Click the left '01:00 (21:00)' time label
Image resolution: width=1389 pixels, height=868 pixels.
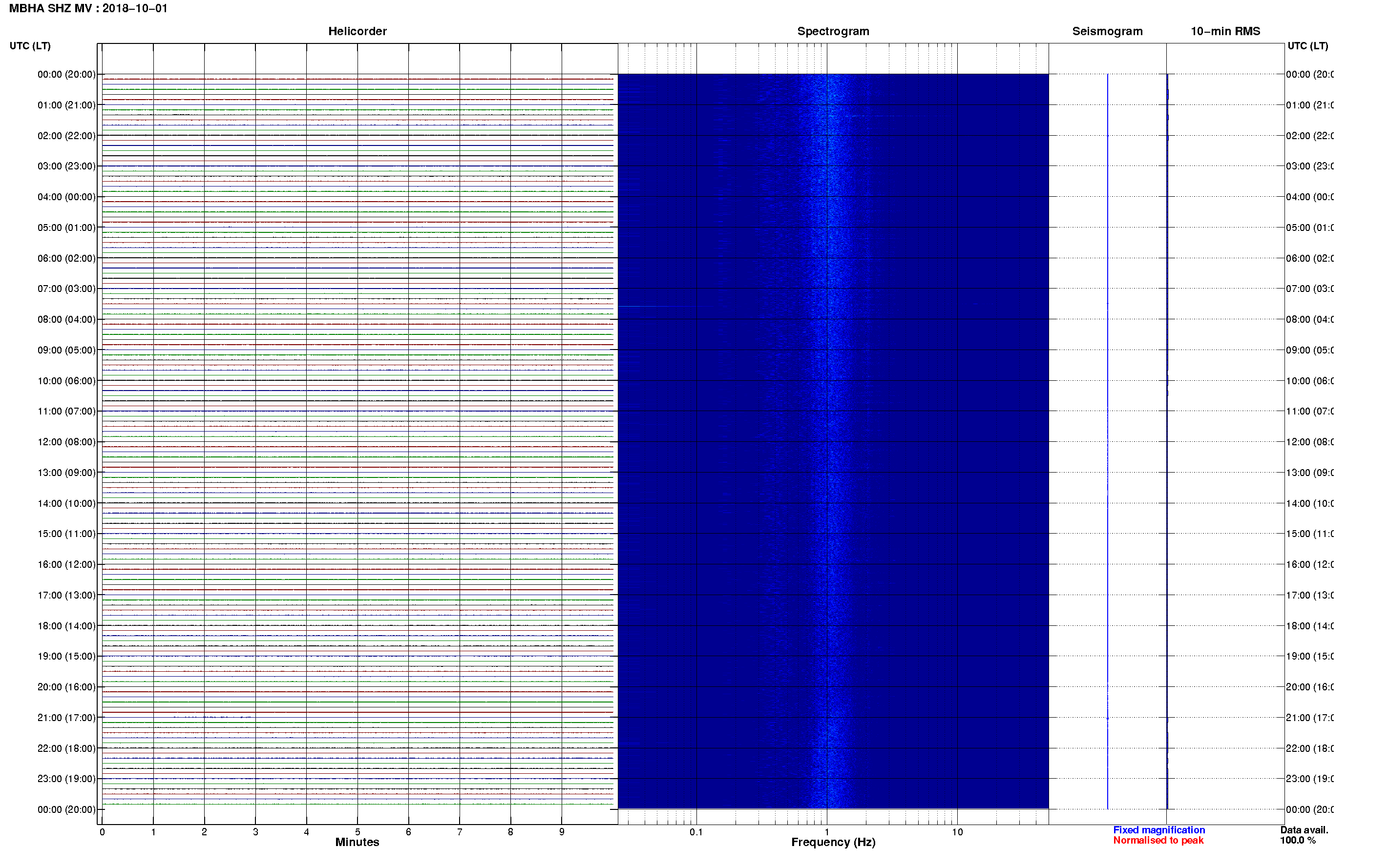66,105
